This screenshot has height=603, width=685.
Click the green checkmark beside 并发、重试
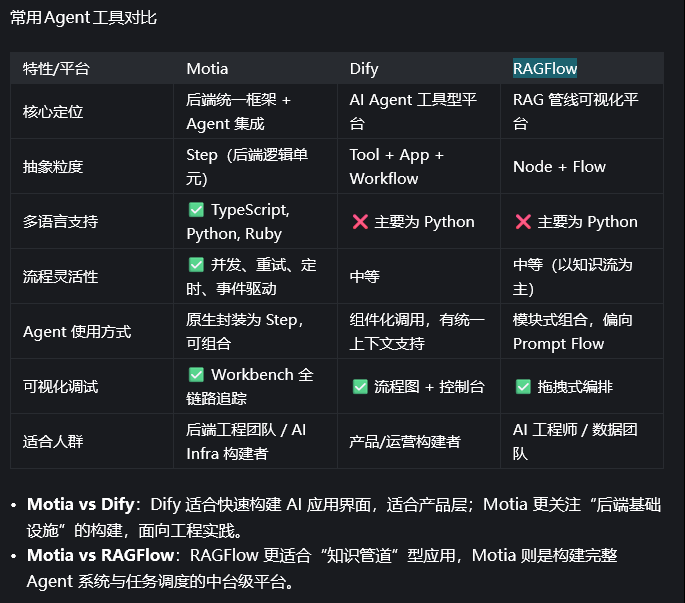click(196, 265)
